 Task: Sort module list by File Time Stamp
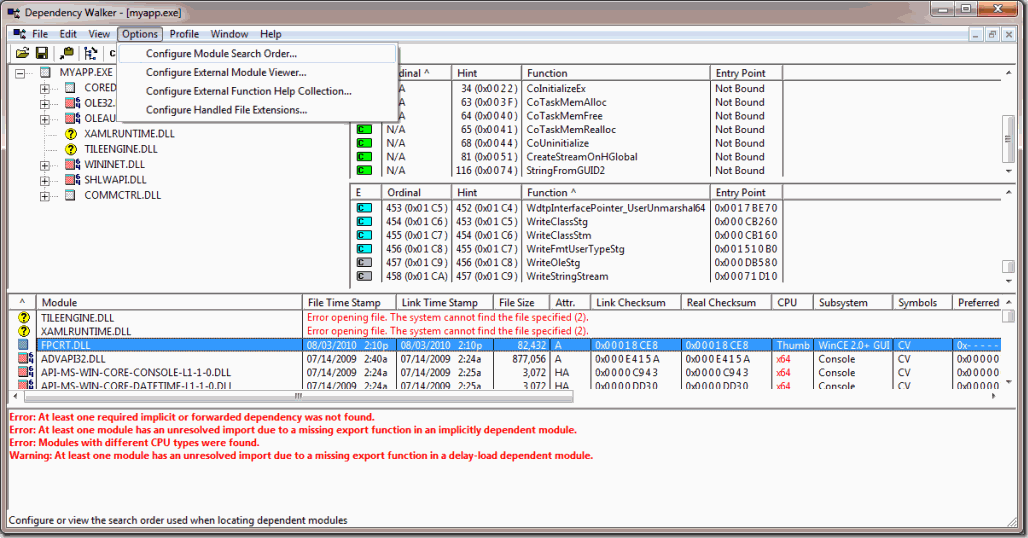click(x=349, y=303)
